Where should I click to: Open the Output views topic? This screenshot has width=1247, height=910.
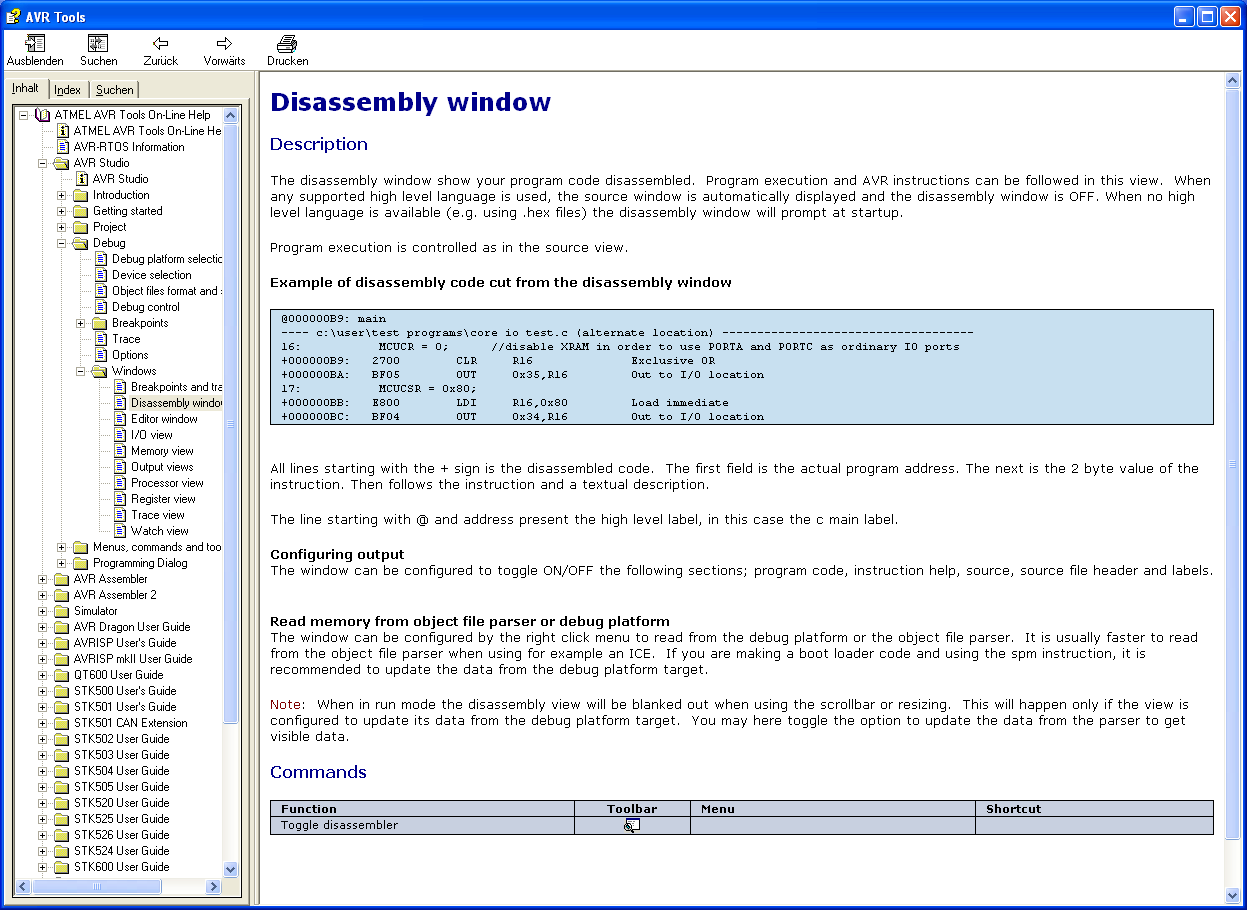[162, 467]
